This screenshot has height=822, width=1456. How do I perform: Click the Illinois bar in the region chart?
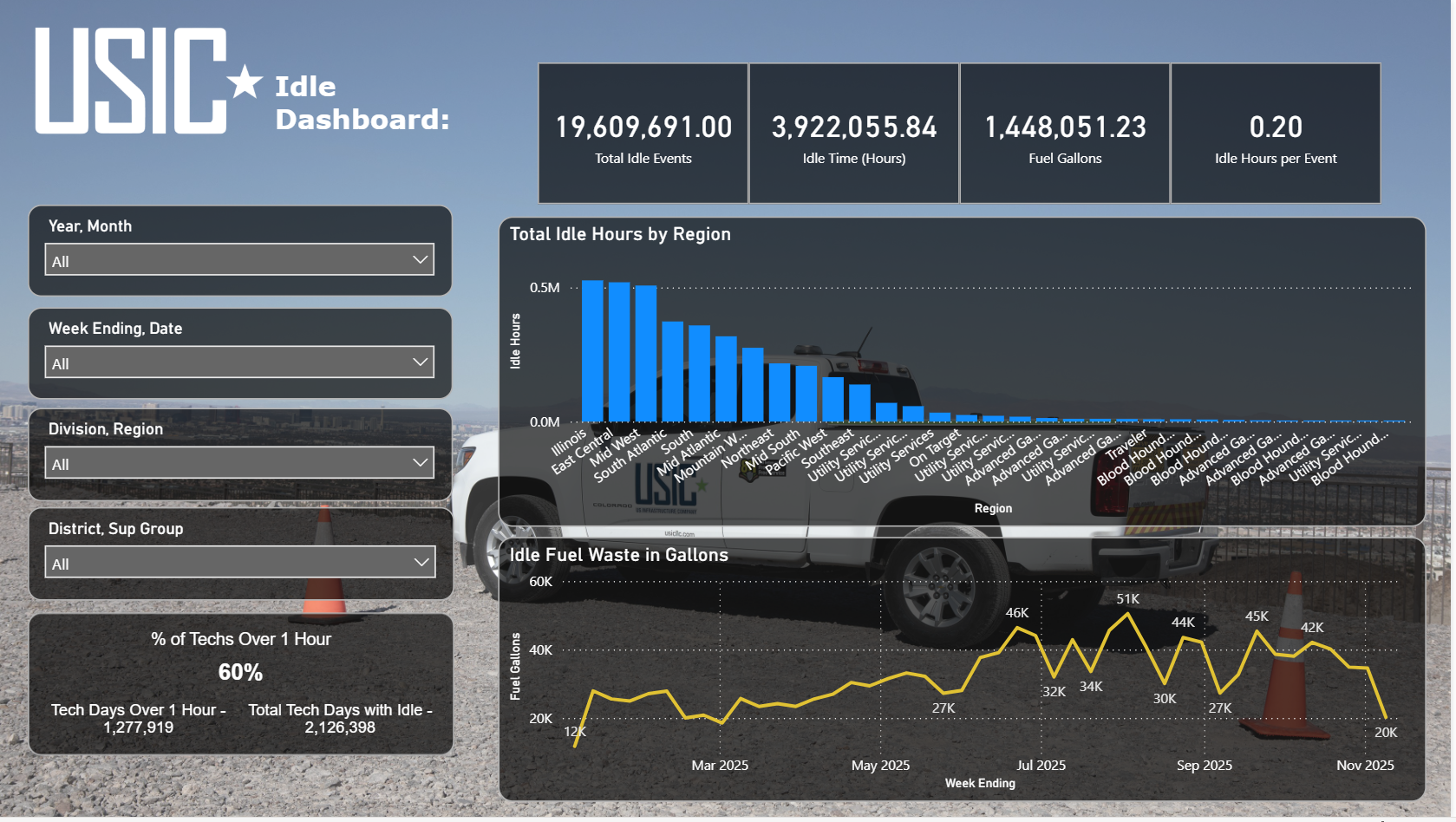(x=592, y=351)
